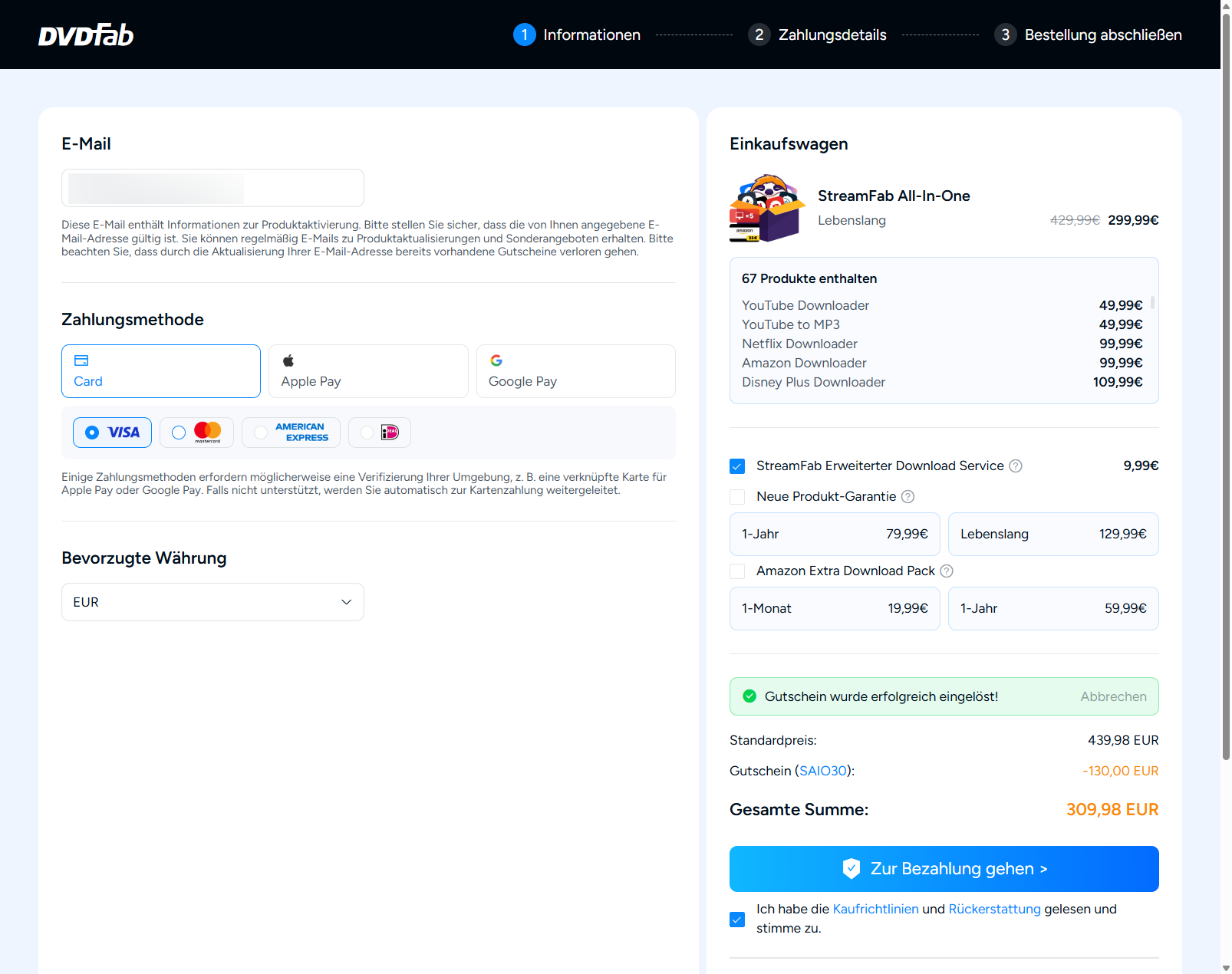The width and height of the screenshot is (1232, 974).
Task: Click the SAIO30 coupon code link
Action: 823,771
